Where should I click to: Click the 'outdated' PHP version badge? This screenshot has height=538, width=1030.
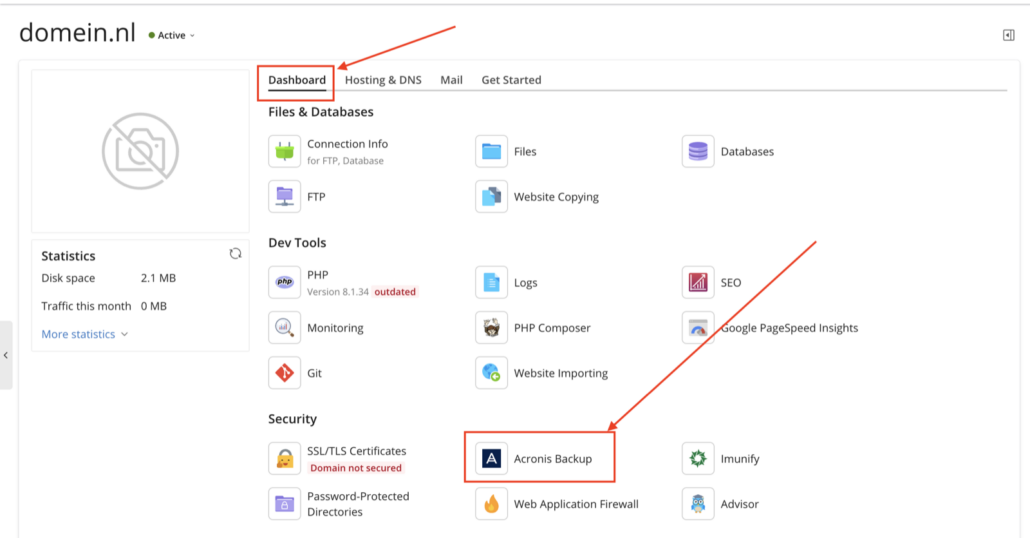(x=395, y=292)
